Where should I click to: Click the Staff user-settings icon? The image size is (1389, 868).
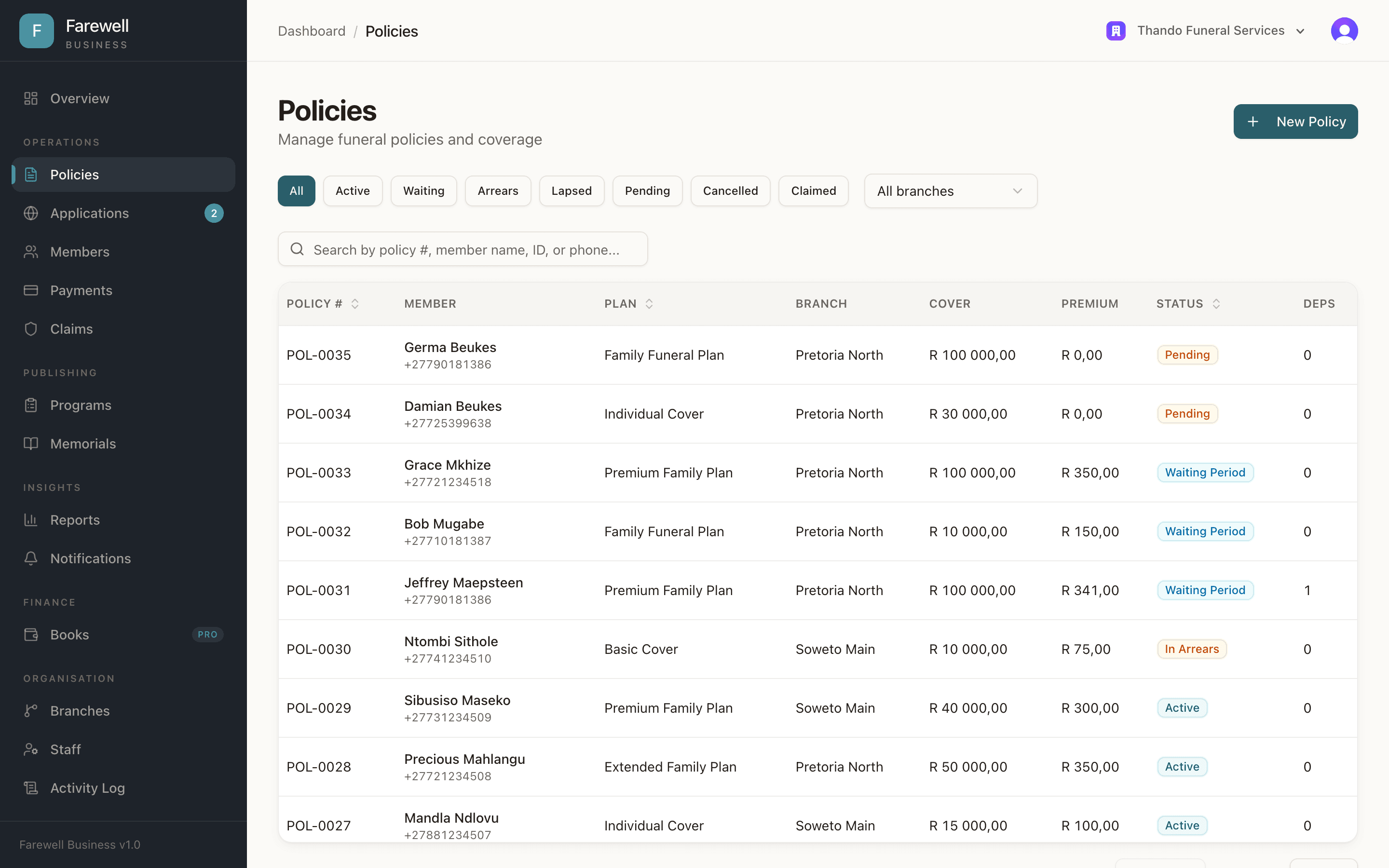click(31, 749)
